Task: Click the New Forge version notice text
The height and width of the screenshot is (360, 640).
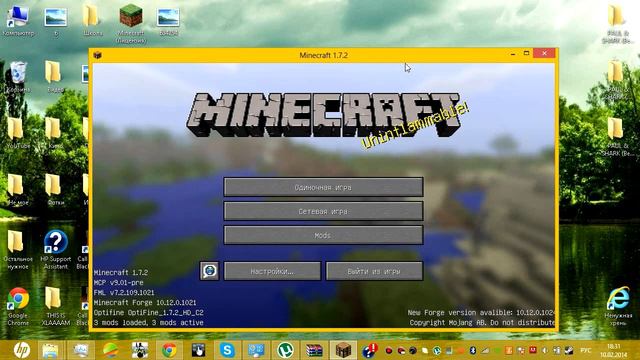Action: pos(481,313)
